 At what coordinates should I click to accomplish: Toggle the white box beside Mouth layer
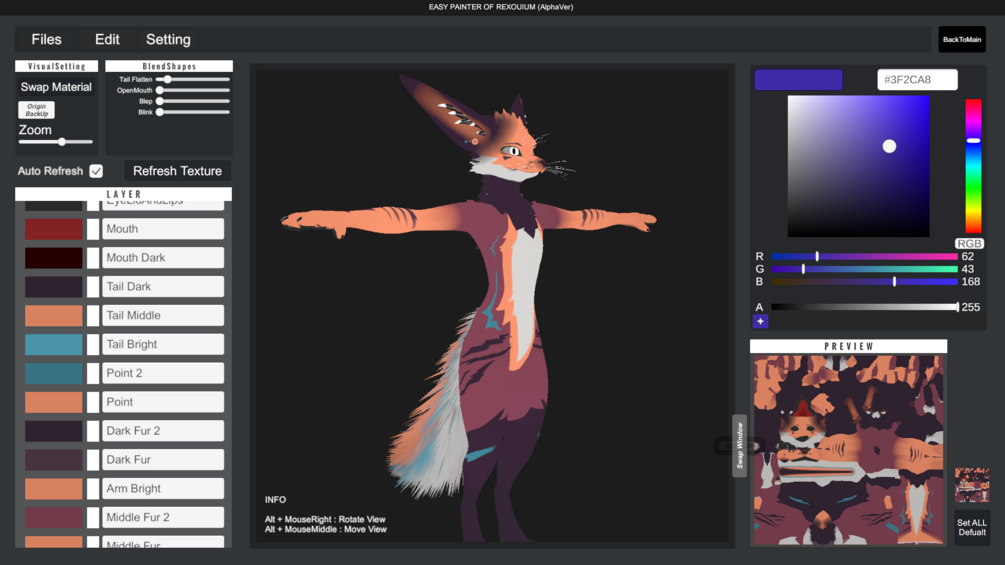[x=93, y=229]
